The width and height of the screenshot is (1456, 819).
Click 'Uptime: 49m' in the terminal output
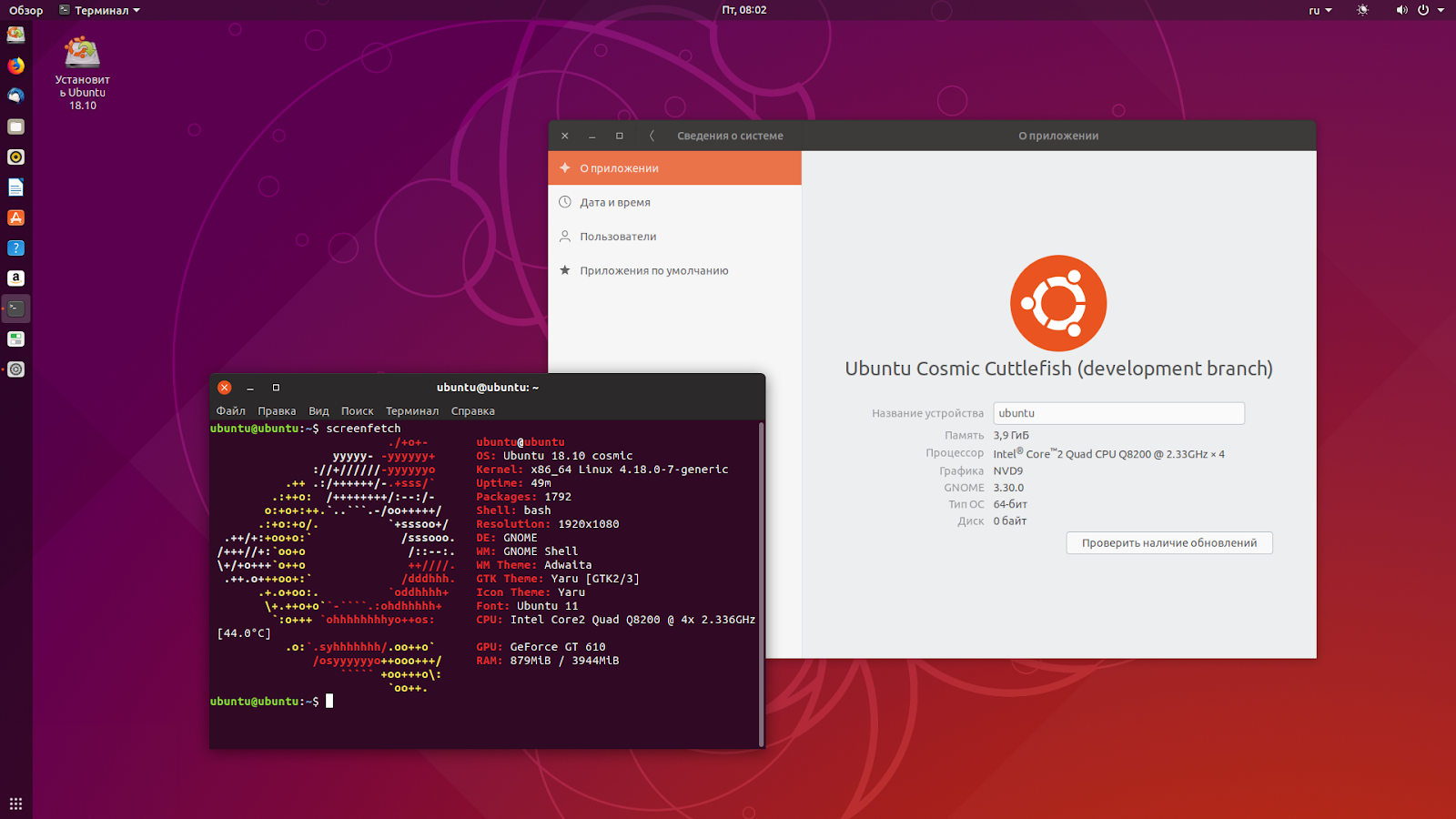point(513,483)
